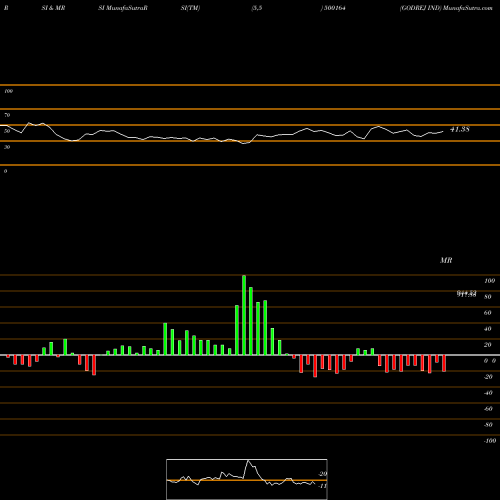Viewport: 500px width, 500px height.
Task: Click the RSI value label 41.38
Action: click(460, 129)
